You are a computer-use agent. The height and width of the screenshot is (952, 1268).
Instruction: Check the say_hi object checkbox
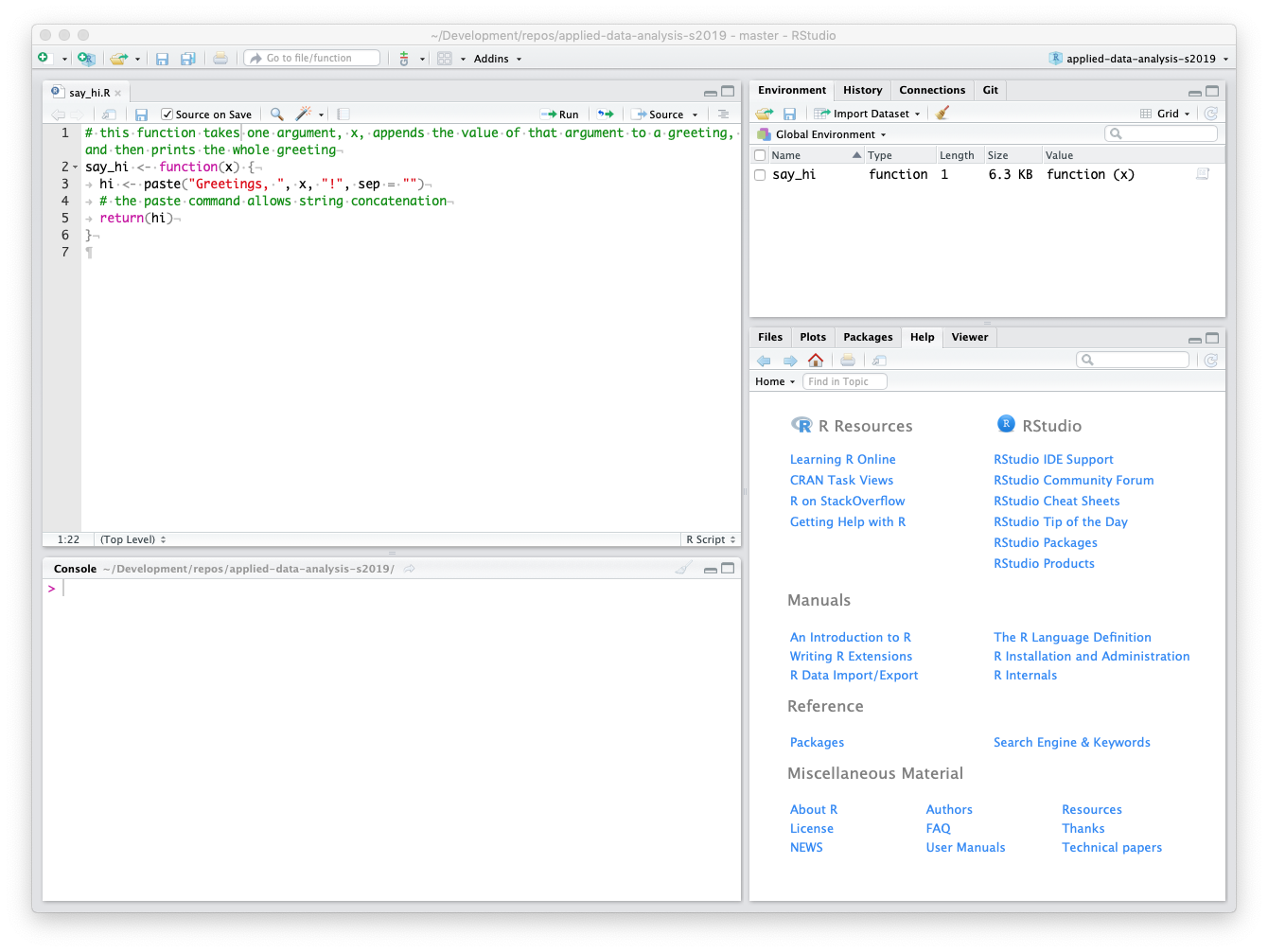(x=760, y=175)
